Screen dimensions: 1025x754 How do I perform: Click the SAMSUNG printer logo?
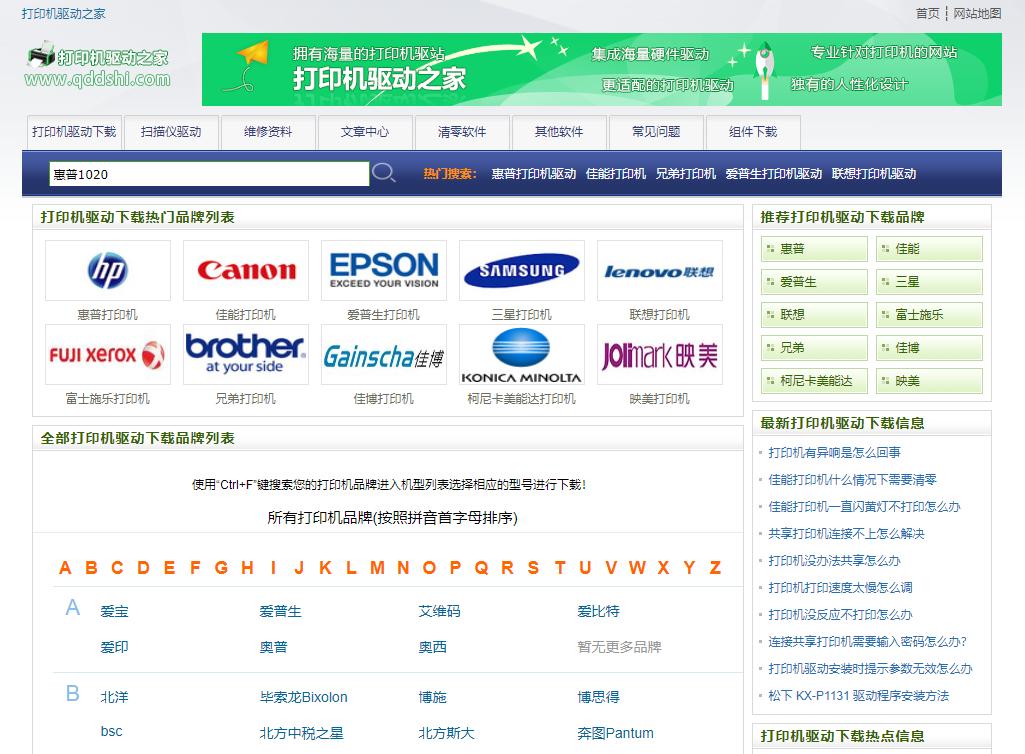pos(521,268)
